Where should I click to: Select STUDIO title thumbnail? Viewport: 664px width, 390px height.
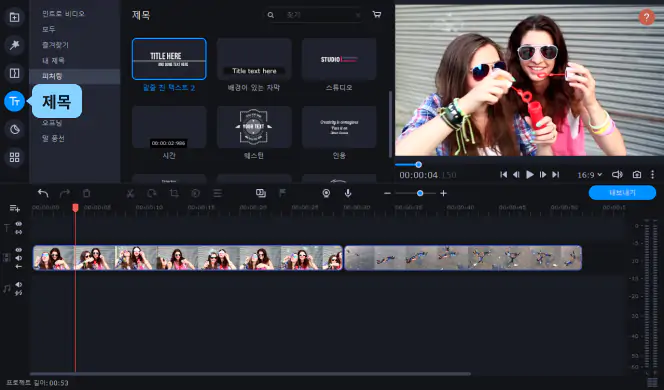339,59
